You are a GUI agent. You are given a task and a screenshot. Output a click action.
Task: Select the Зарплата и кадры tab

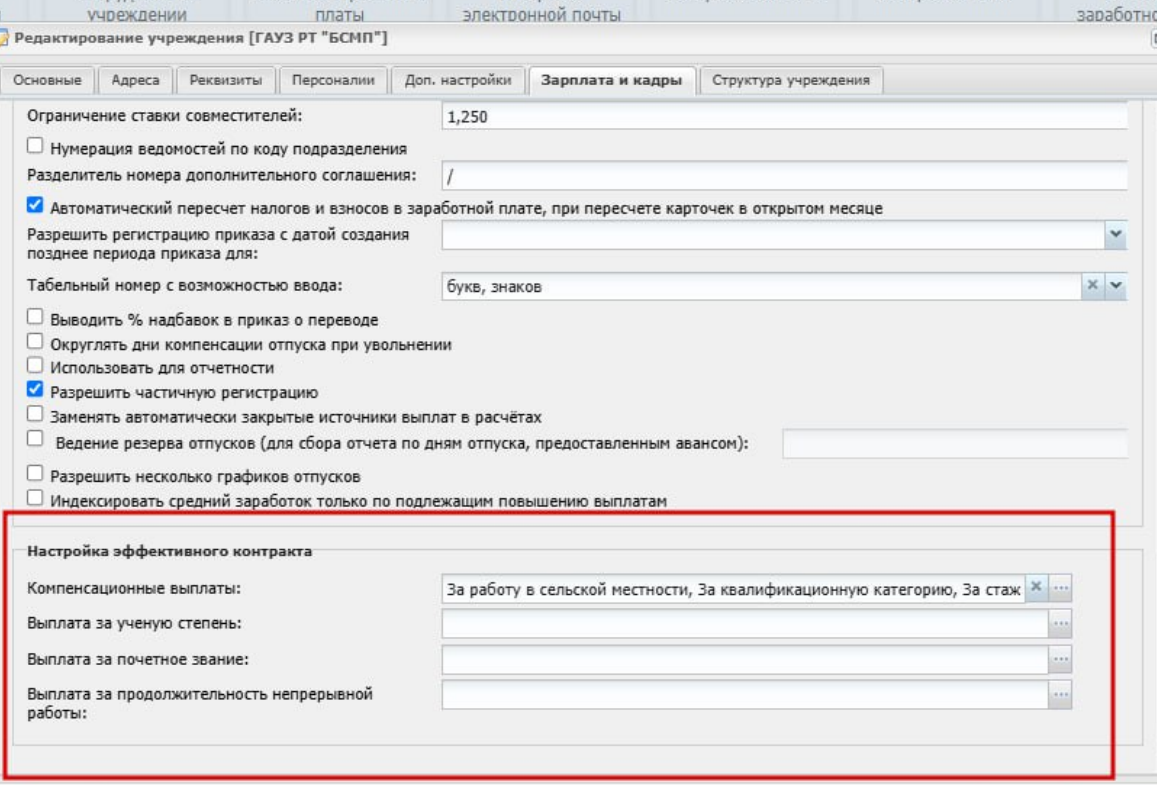612,80
